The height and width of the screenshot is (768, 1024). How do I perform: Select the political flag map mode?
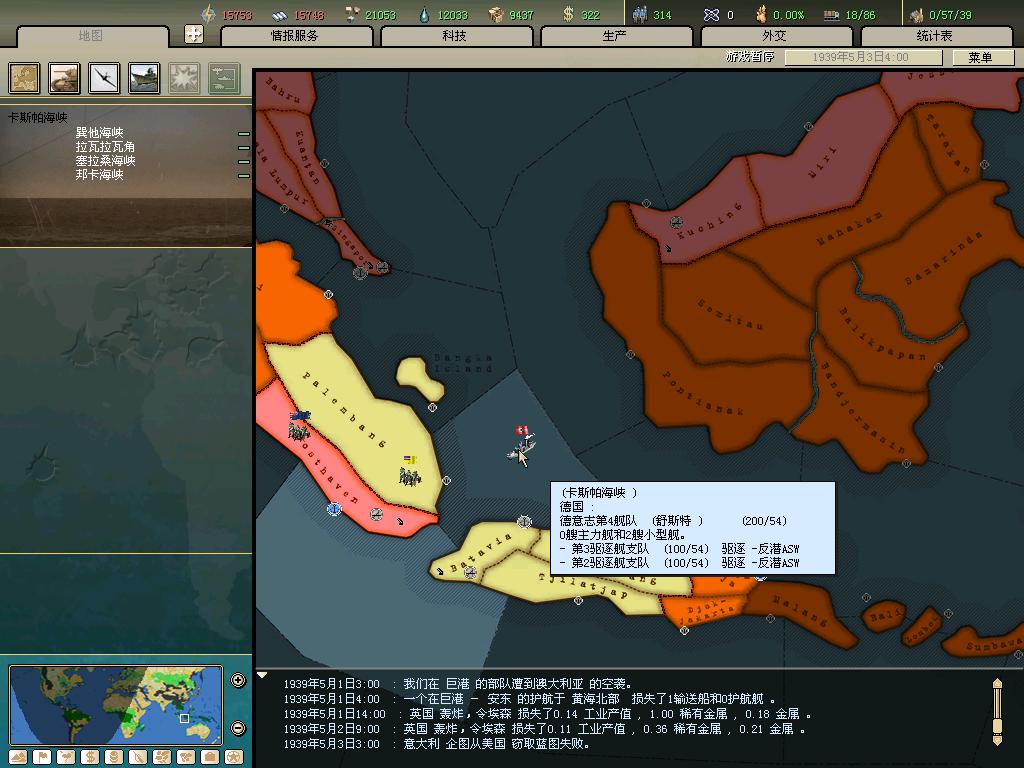coord(42,758)
